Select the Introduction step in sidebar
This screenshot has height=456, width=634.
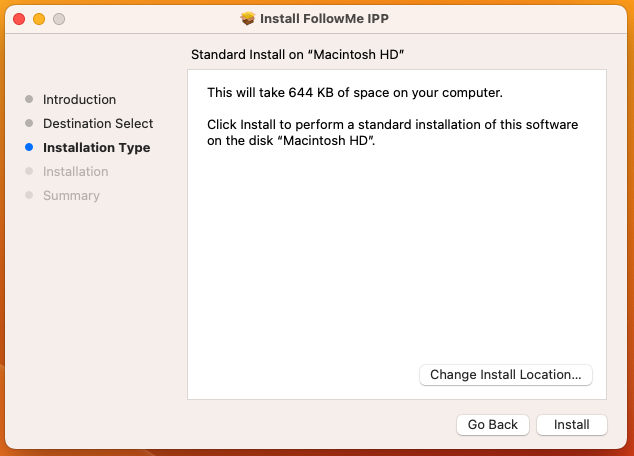(79, 99)
